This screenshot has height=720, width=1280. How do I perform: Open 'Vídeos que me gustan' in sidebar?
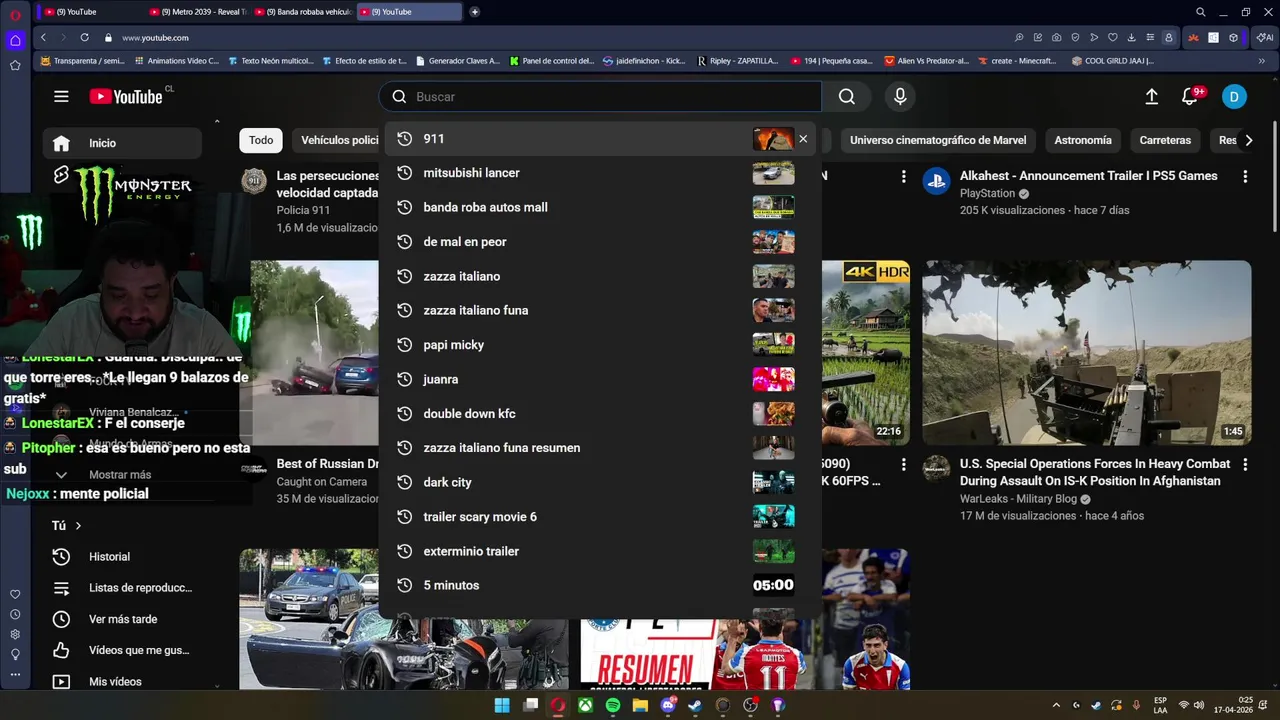tap(122, 650)
